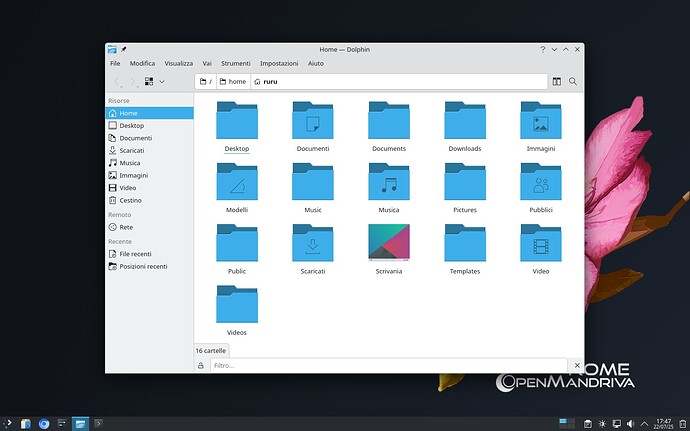Open the Pubblici folder
690x431 pixels.
click(x=540, y=182)
